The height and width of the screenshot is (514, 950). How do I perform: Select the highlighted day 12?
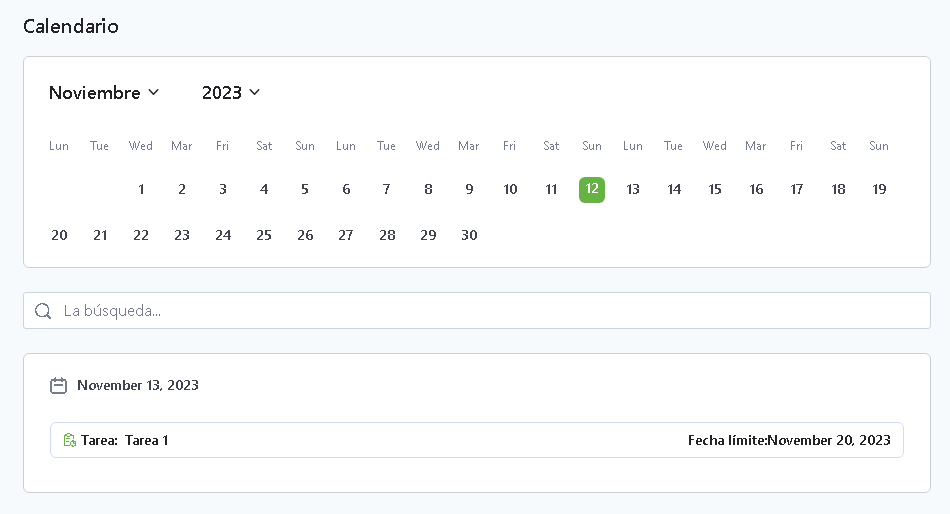click(x=592, y=189)
